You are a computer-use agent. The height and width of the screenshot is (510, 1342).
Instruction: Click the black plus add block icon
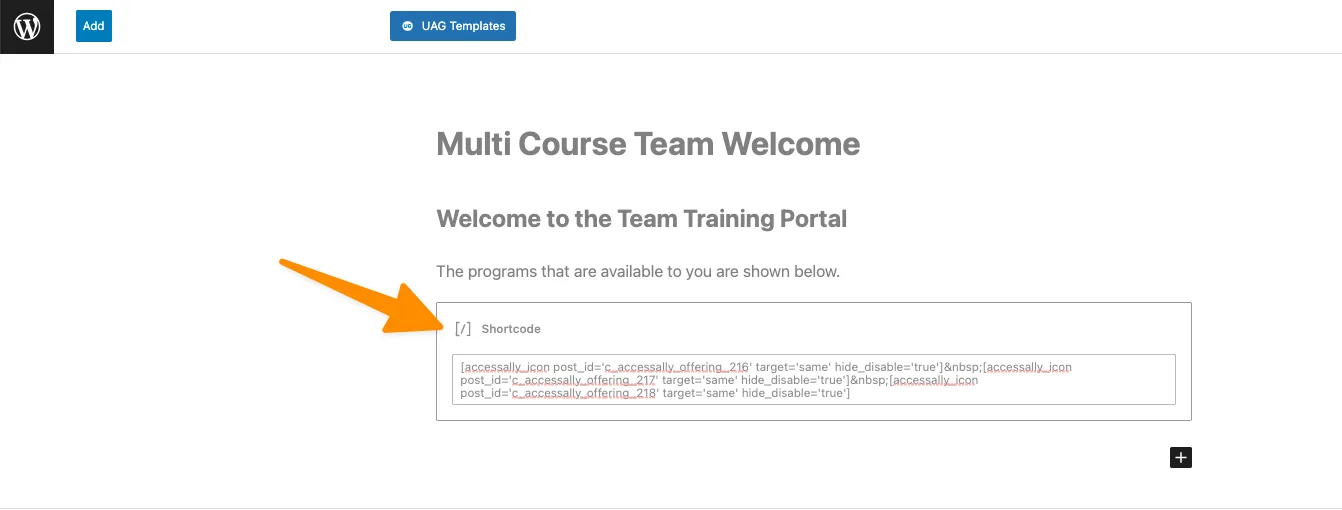[1181, 457]
